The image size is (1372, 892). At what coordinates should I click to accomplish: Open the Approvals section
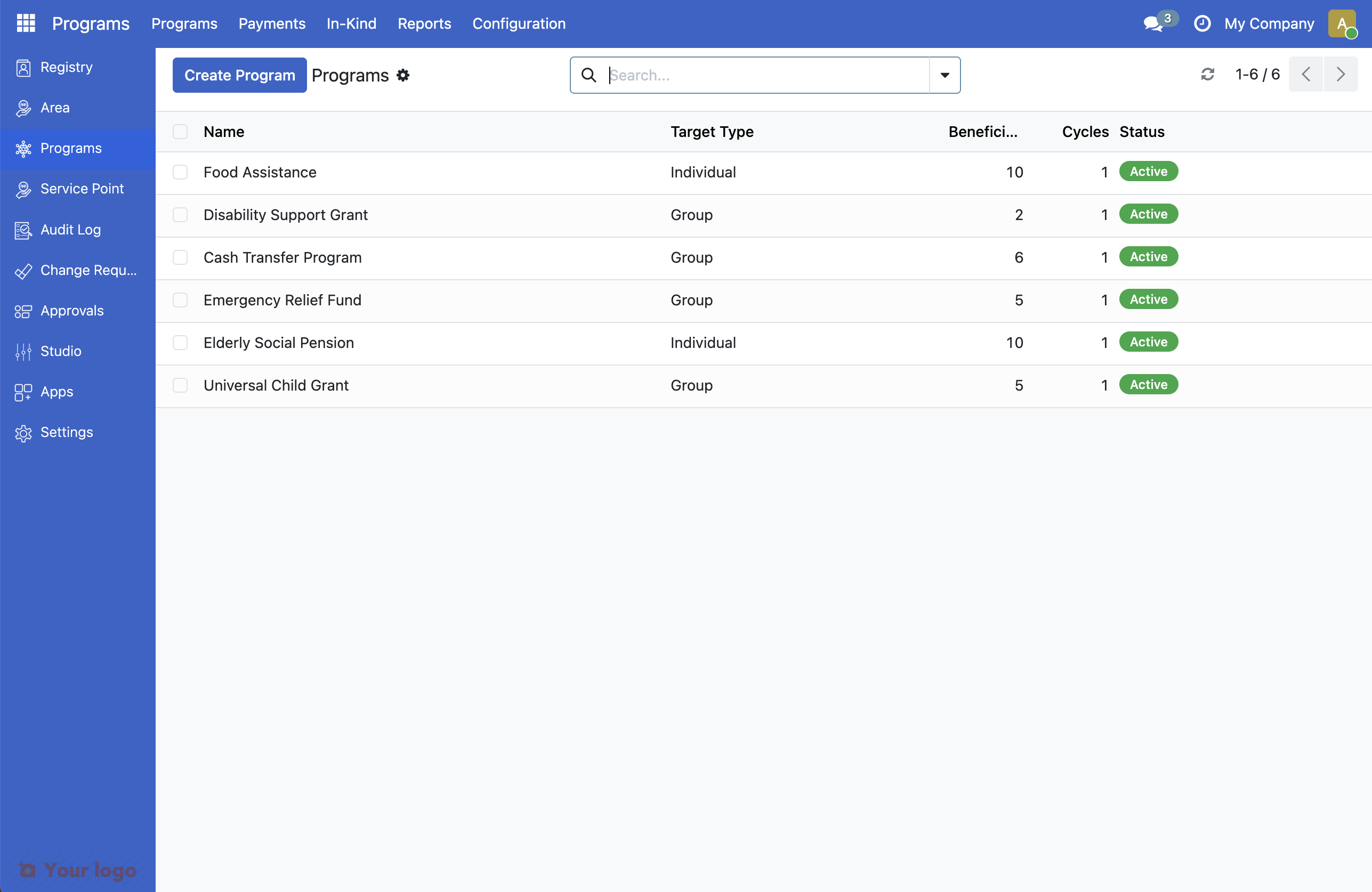[71, 310]
